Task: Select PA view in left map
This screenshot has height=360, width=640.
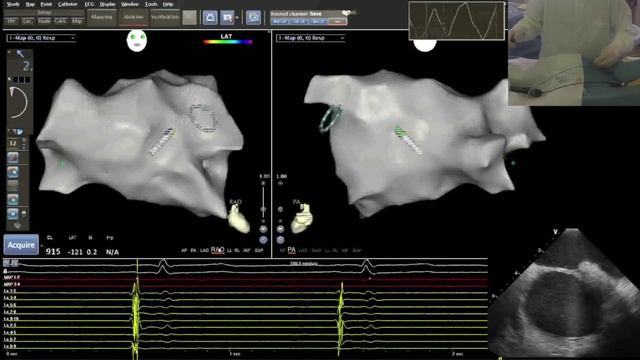Action: pyautogui.click(x=194, y=250)
